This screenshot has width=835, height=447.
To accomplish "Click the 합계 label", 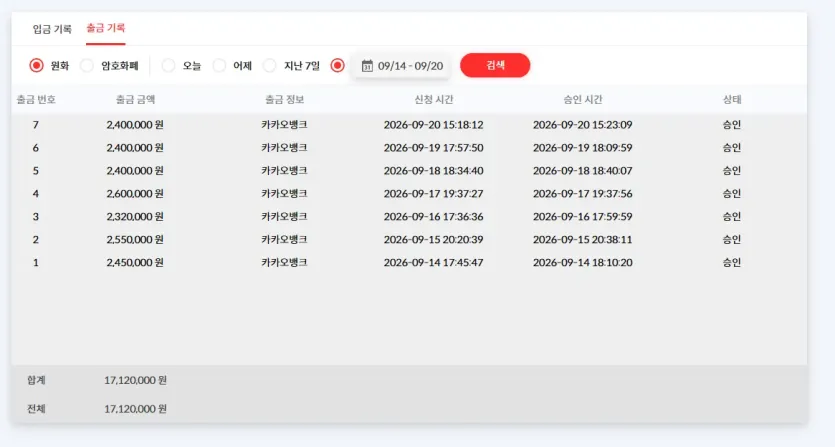I will 36,380.
